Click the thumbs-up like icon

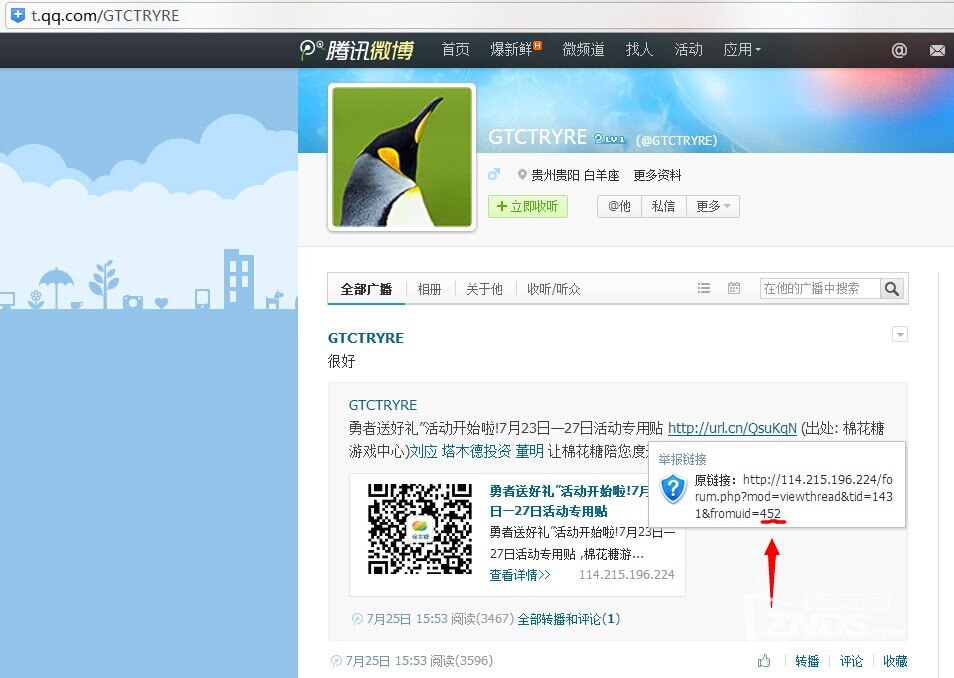(x=764, y=661)
